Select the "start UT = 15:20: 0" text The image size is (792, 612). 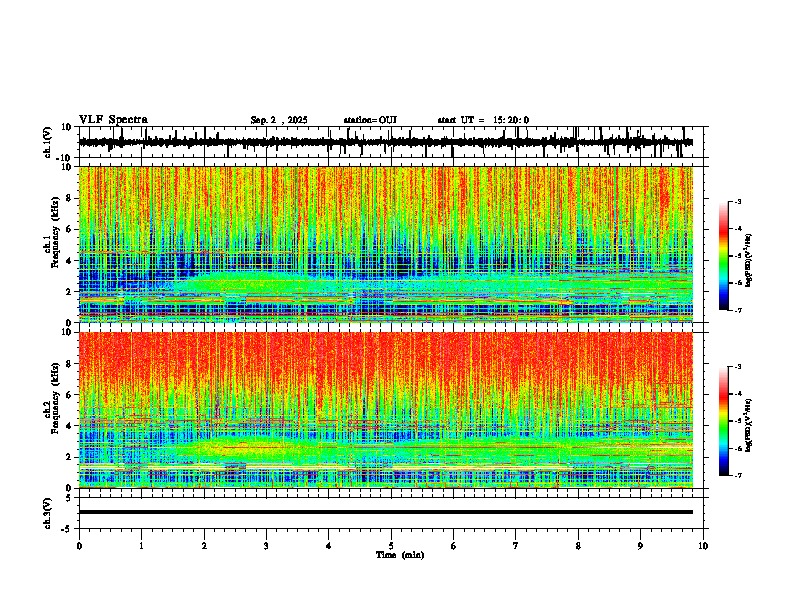tap(483, 120)
